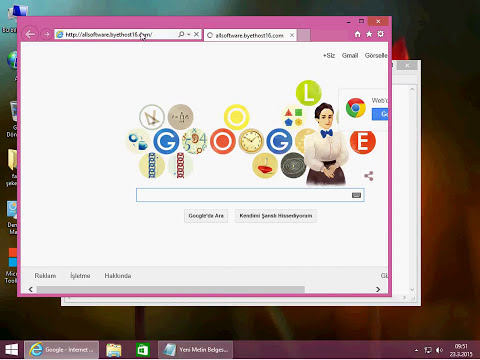Go back with the browser back arrow
Screen dimensions: 480x360
(x=30, y=34)
